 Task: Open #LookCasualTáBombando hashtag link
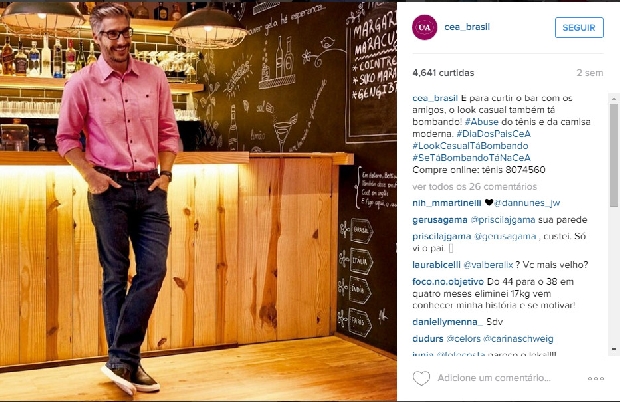470,145
